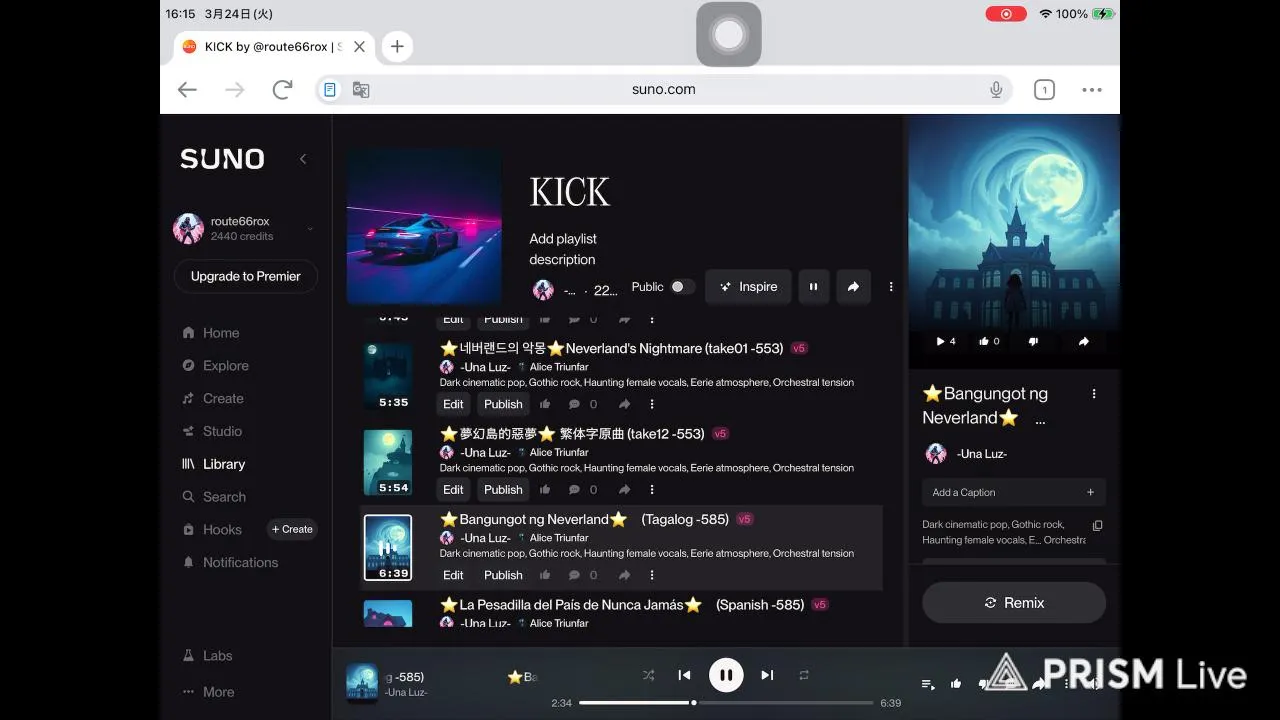
Task: Edit the Neverland's Nightmare take01 song
Action: click(453, 404)
